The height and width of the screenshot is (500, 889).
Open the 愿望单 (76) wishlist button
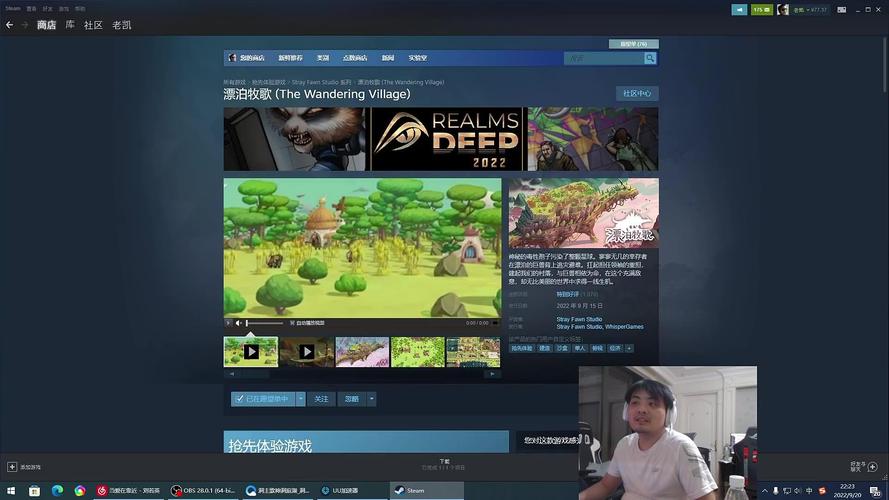pos(633,44)
